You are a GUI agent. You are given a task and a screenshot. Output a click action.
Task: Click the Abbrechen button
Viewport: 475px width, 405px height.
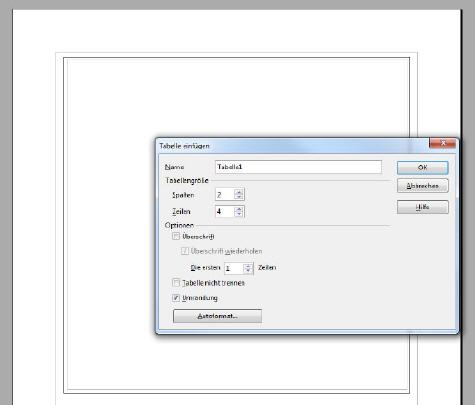pyautogui.click(x=423, y=186)
